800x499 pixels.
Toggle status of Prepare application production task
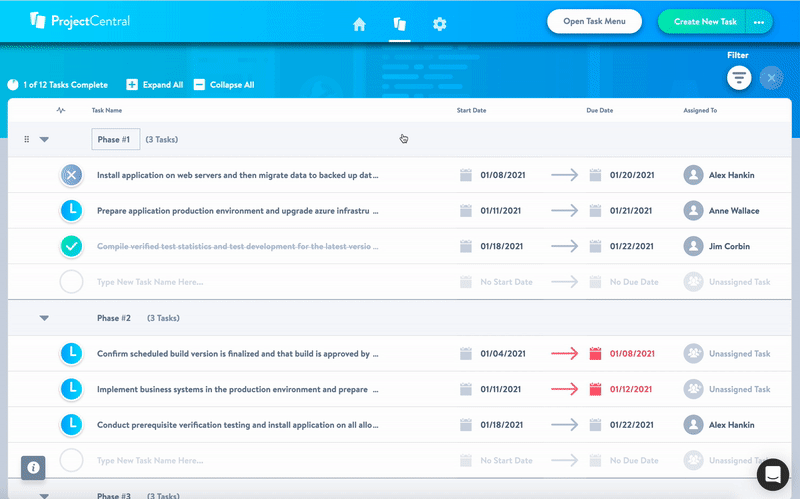(71, 211)
